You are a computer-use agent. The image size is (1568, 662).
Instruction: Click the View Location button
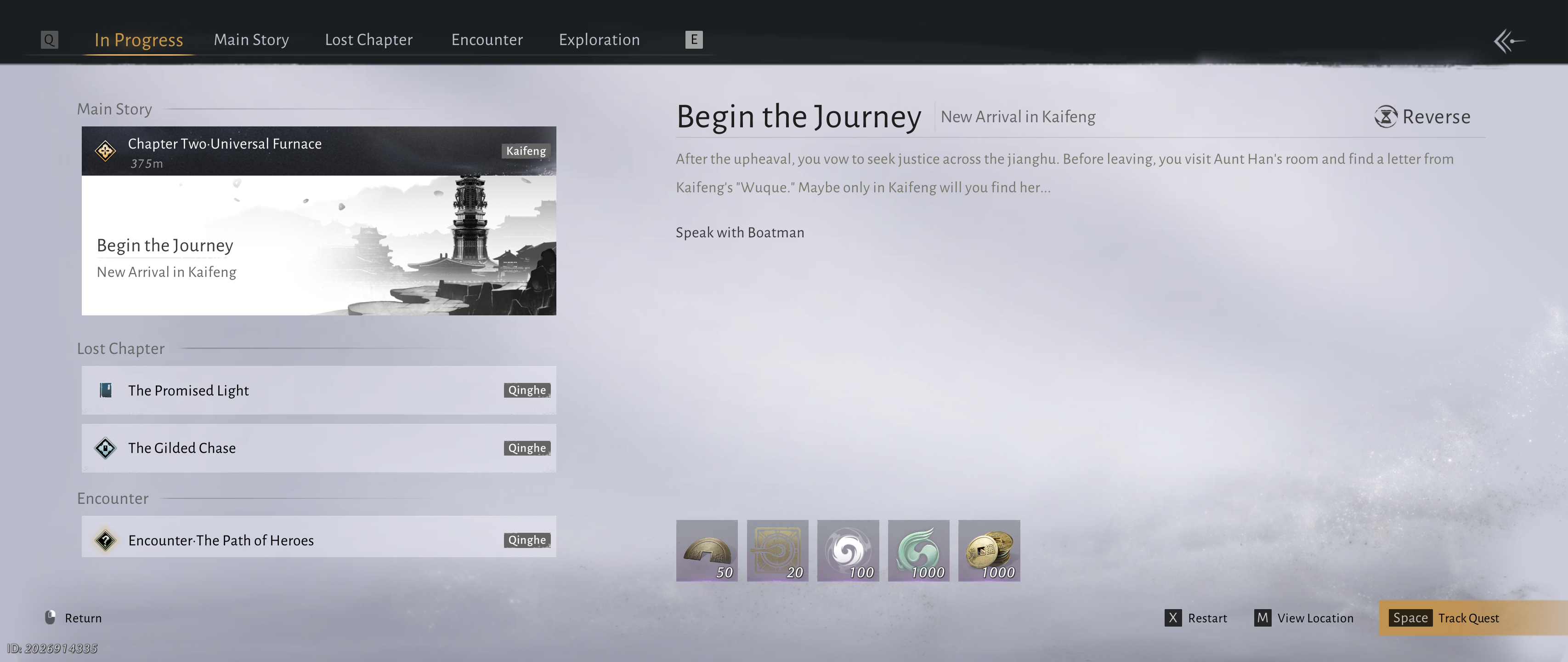[x=1304, y=617]
